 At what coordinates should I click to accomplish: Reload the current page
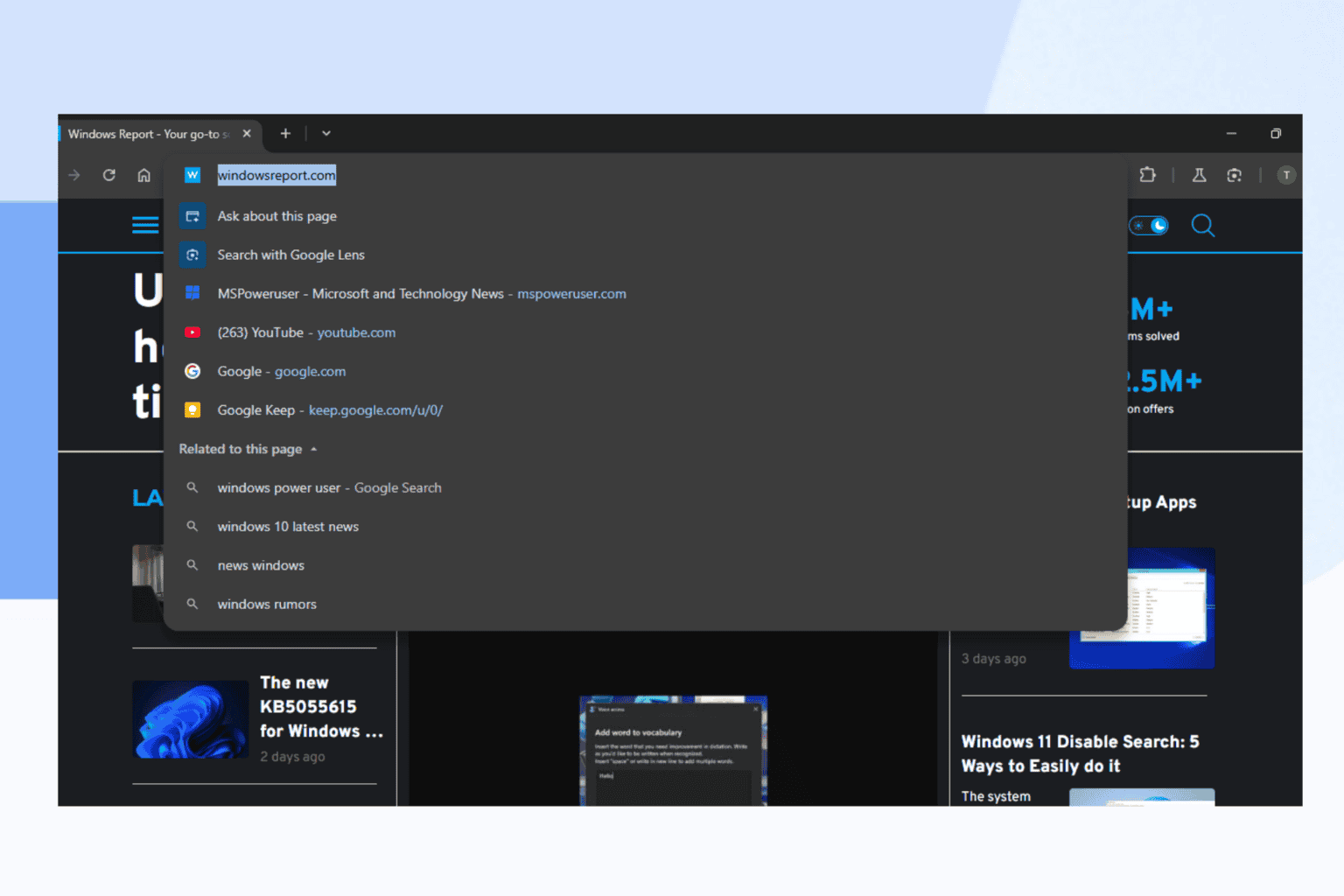point(109,175)
